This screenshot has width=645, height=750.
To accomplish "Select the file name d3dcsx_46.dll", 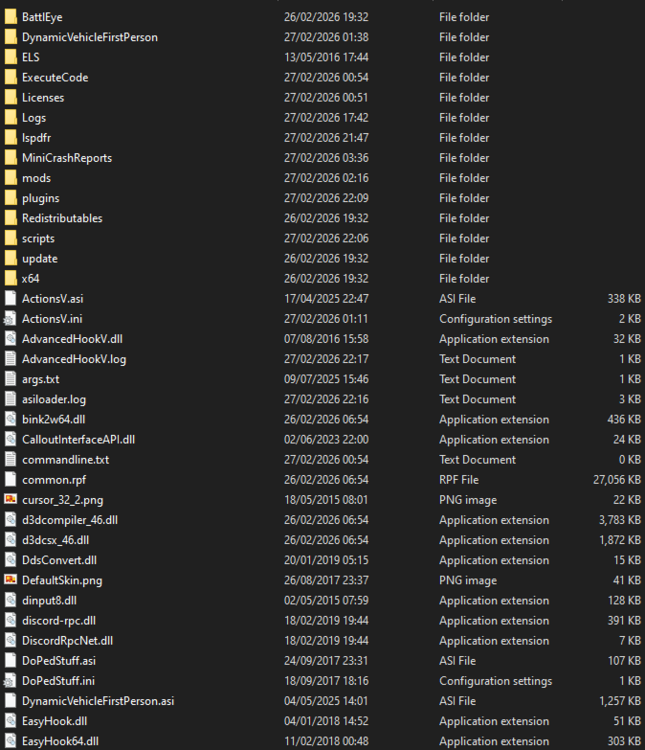I will click(x=56, y=540).
